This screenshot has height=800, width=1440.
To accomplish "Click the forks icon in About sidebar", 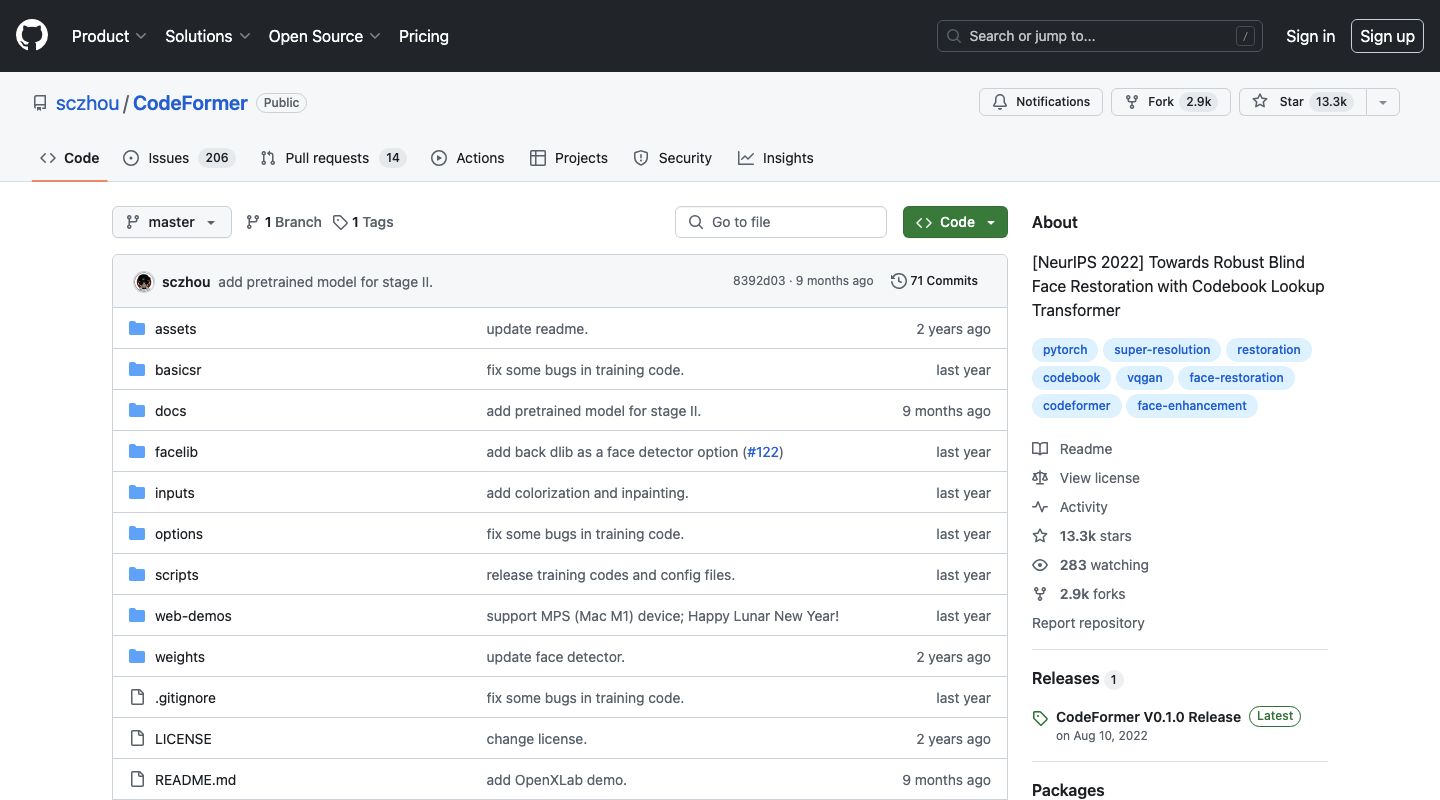I will coord(1040,594).
